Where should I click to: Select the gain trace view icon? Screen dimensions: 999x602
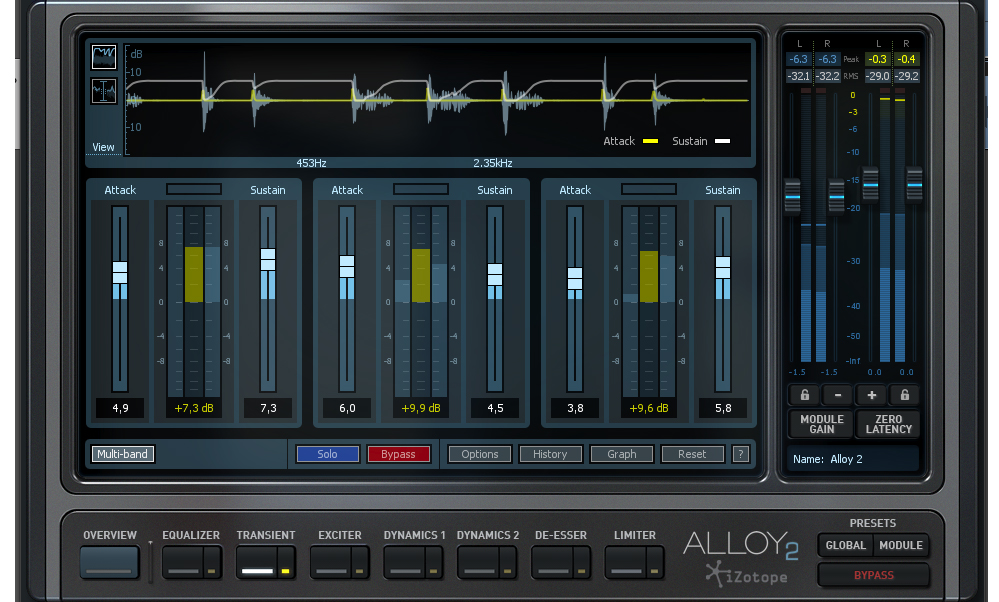point(104,57)
